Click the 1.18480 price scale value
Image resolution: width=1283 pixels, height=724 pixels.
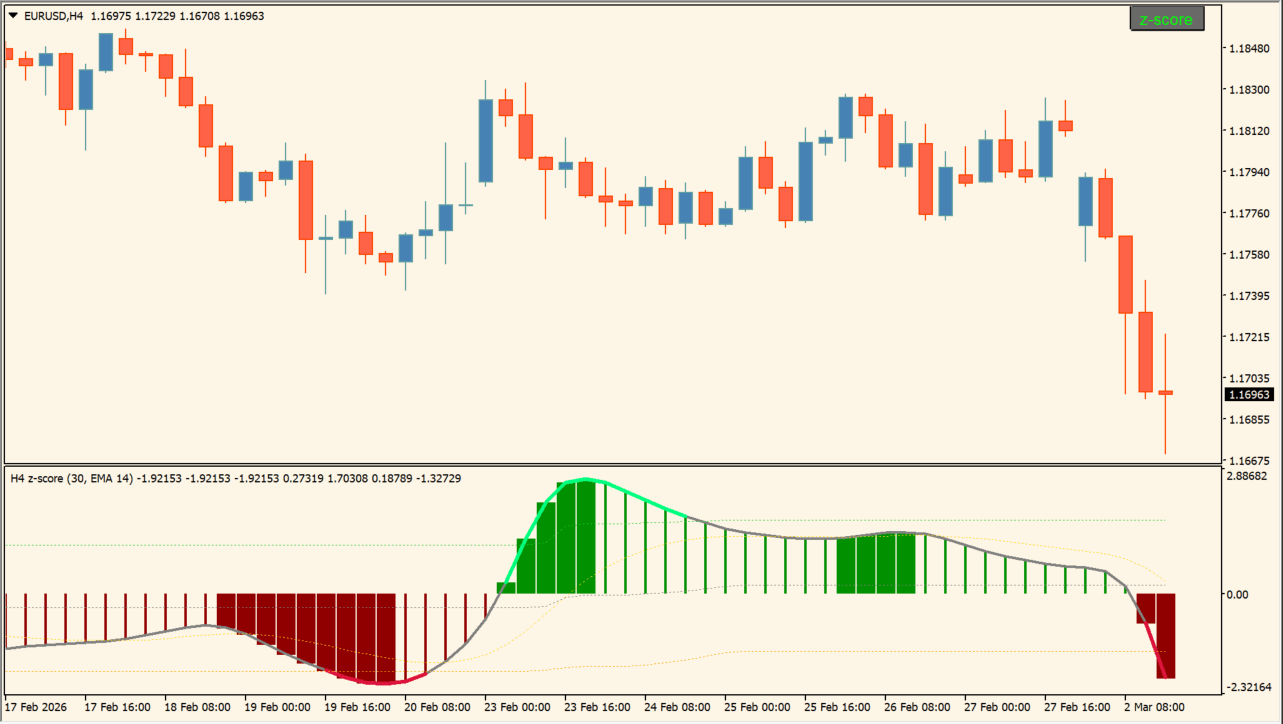(x=1248, y=48)
